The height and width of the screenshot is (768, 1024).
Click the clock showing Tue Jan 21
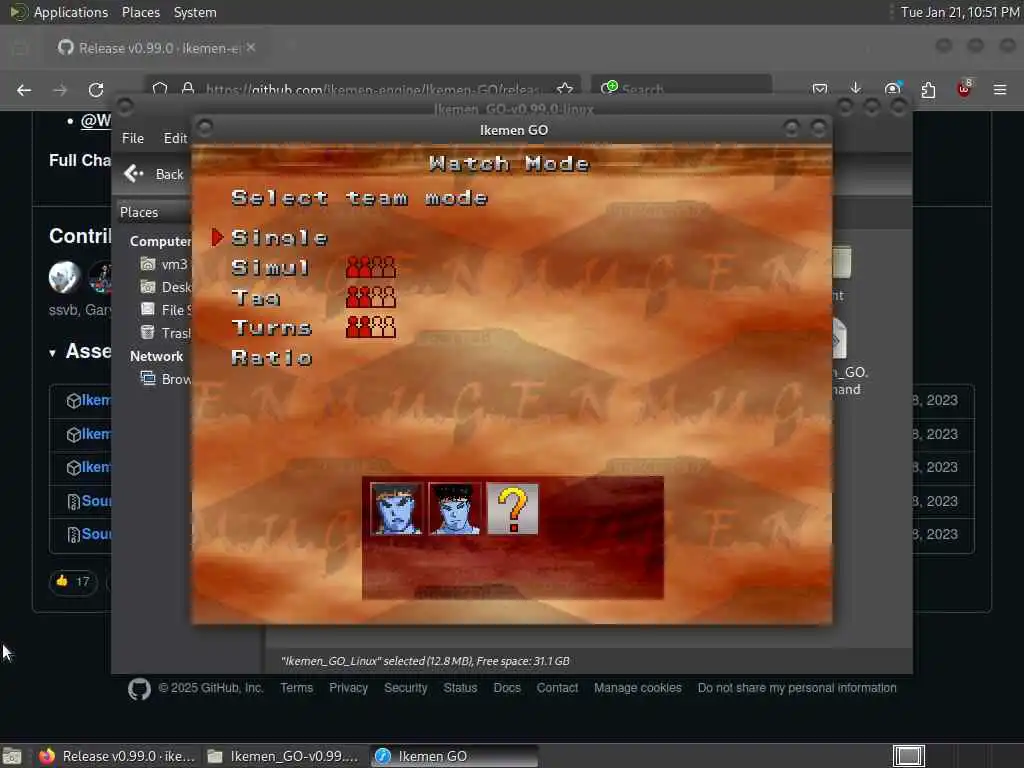point(959,12)
